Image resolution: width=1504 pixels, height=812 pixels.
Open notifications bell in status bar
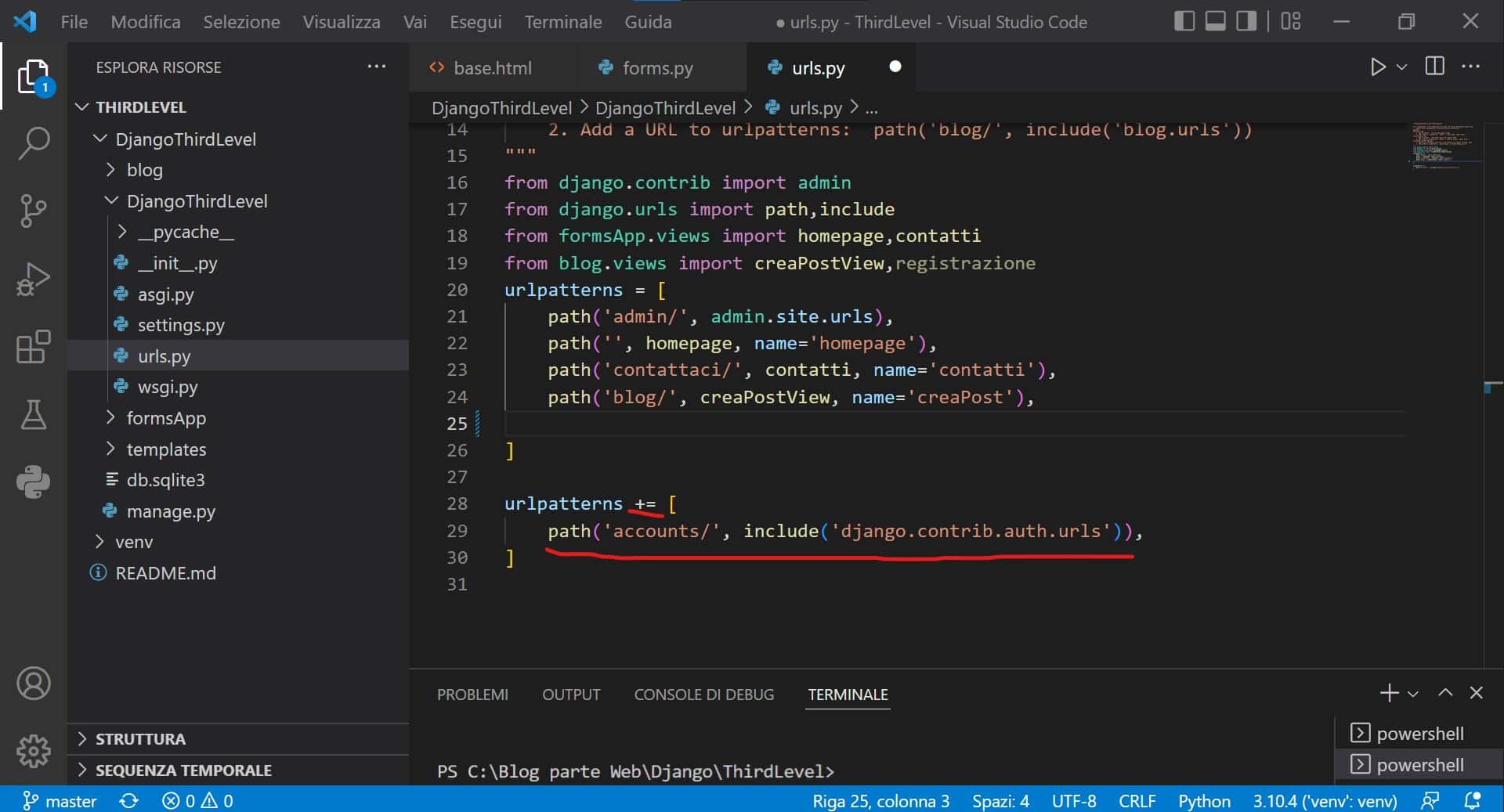(x=1473, y=800)
